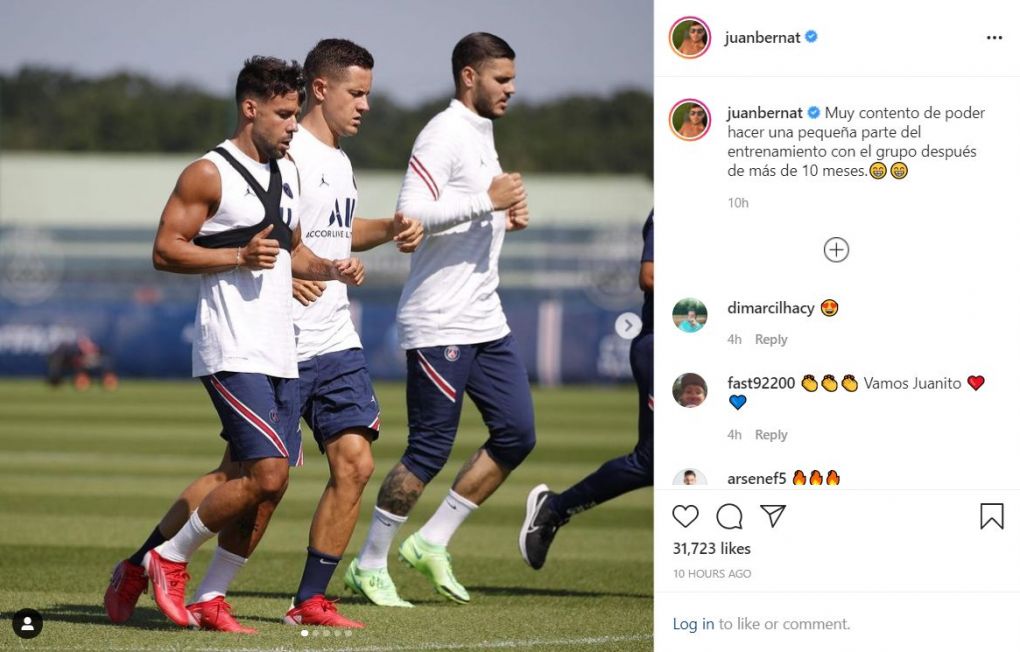This screenshot has width=1020, height=652.
Task: Open fast92200 profile avatar
Action: pos(690,390)
